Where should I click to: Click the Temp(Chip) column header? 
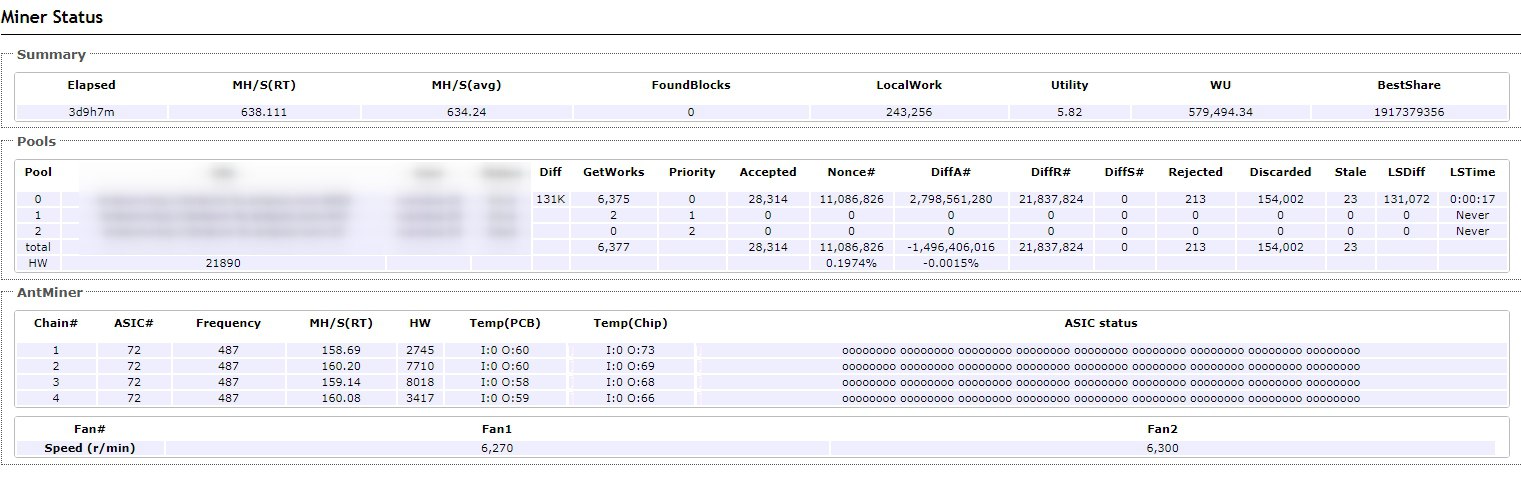(x=630, y=323)
